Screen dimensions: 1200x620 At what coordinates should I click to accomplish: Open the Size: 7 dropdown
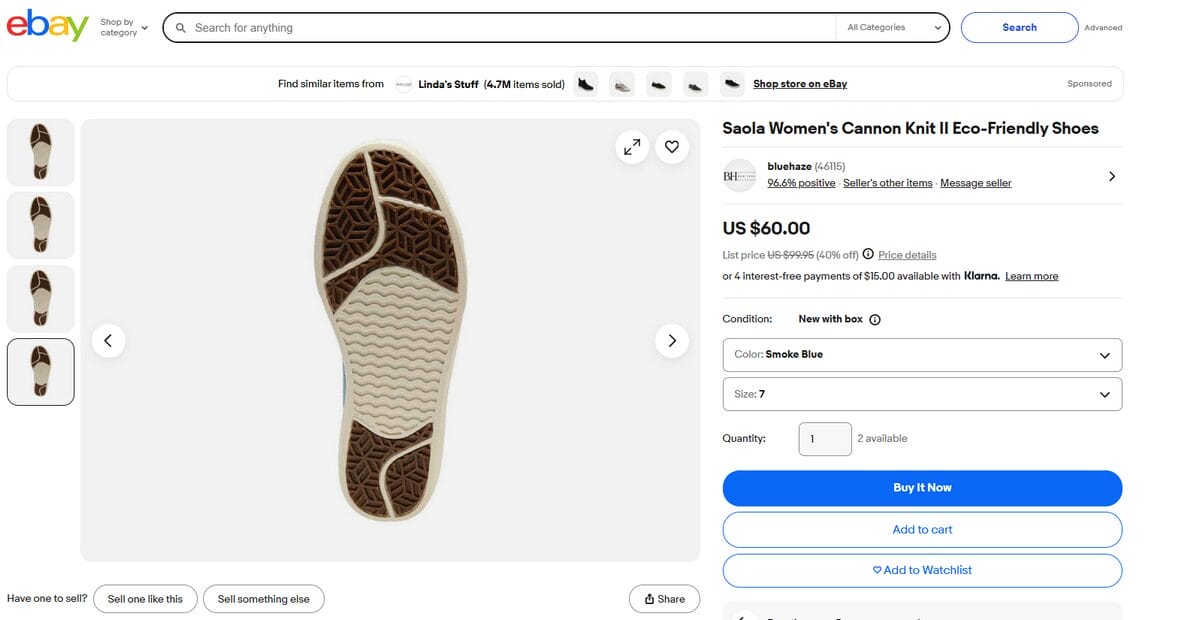pos(921,394)
